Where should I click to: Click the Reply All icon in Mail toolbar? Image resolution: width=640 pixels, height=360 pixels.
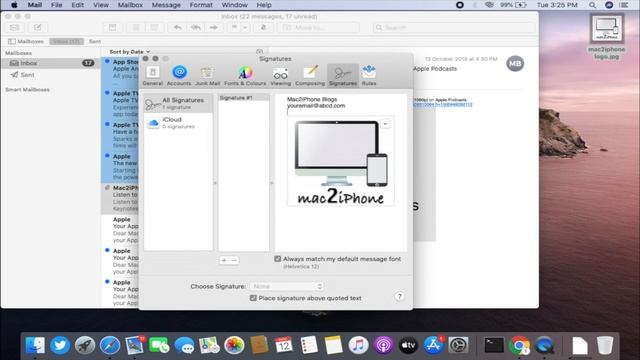click(196, 27)
